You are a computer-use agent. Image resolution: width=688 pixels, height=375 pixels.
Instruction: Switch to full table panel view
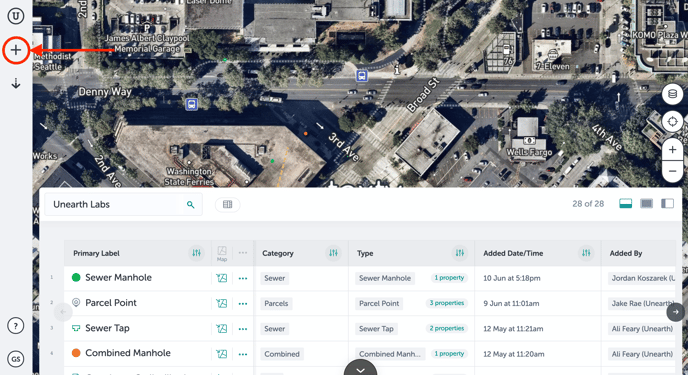point(646,204)
